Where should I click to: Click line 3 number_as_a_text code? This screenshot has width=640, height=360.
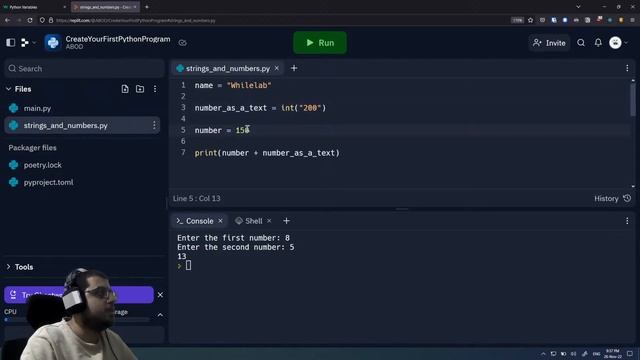coord(260,108)
